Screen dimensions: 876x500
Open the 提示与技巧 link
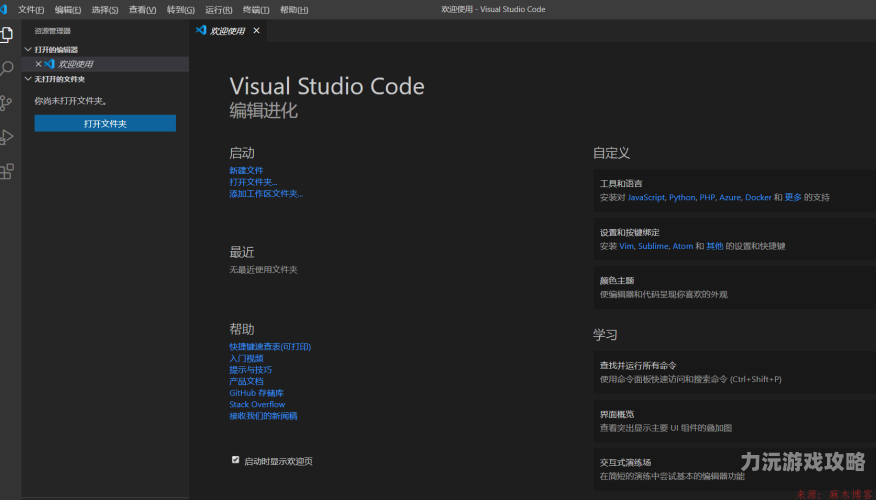250,370
